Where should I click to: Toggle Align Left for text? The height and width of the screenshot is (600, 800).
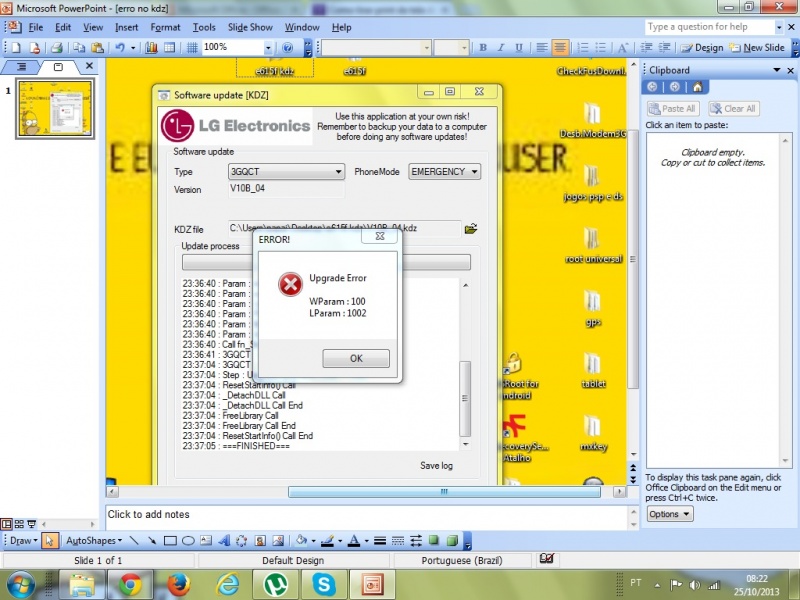coord(542,48)
